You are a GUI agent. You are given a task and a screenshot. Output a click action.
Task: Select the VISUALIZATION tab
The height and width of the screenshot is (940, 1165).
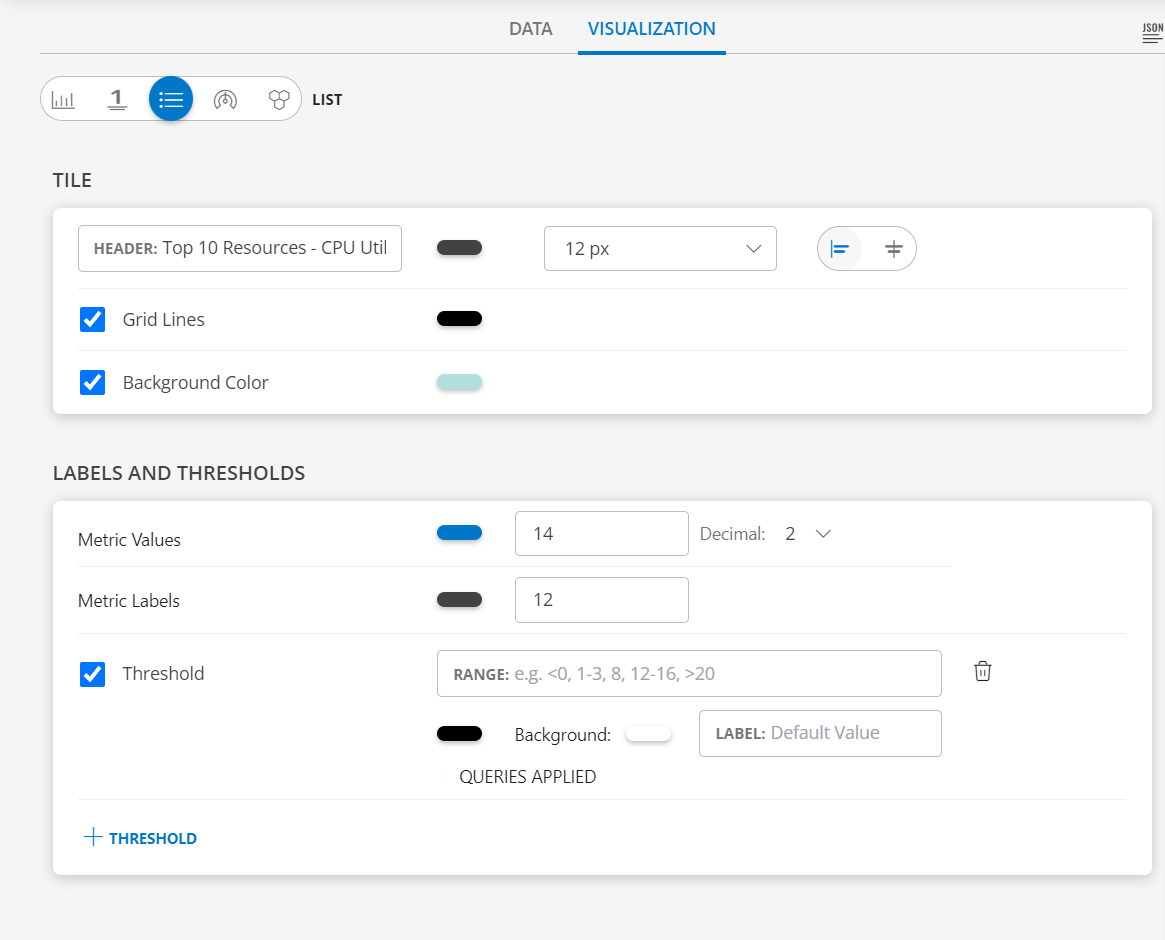pos(651,29)
